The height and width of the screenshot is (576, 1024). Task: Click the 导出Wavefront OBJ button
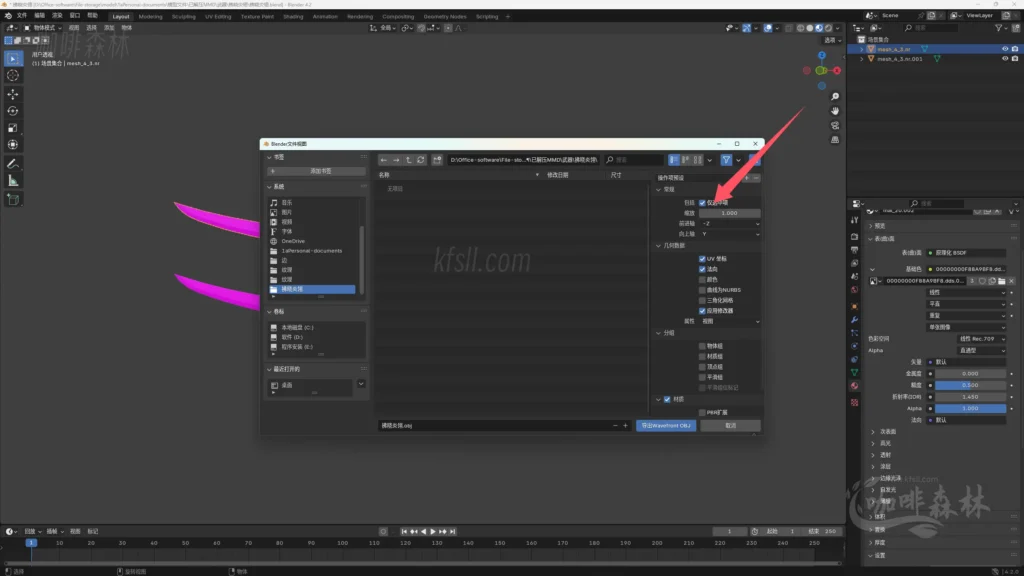pyautogui.click(x=665, y=425)
